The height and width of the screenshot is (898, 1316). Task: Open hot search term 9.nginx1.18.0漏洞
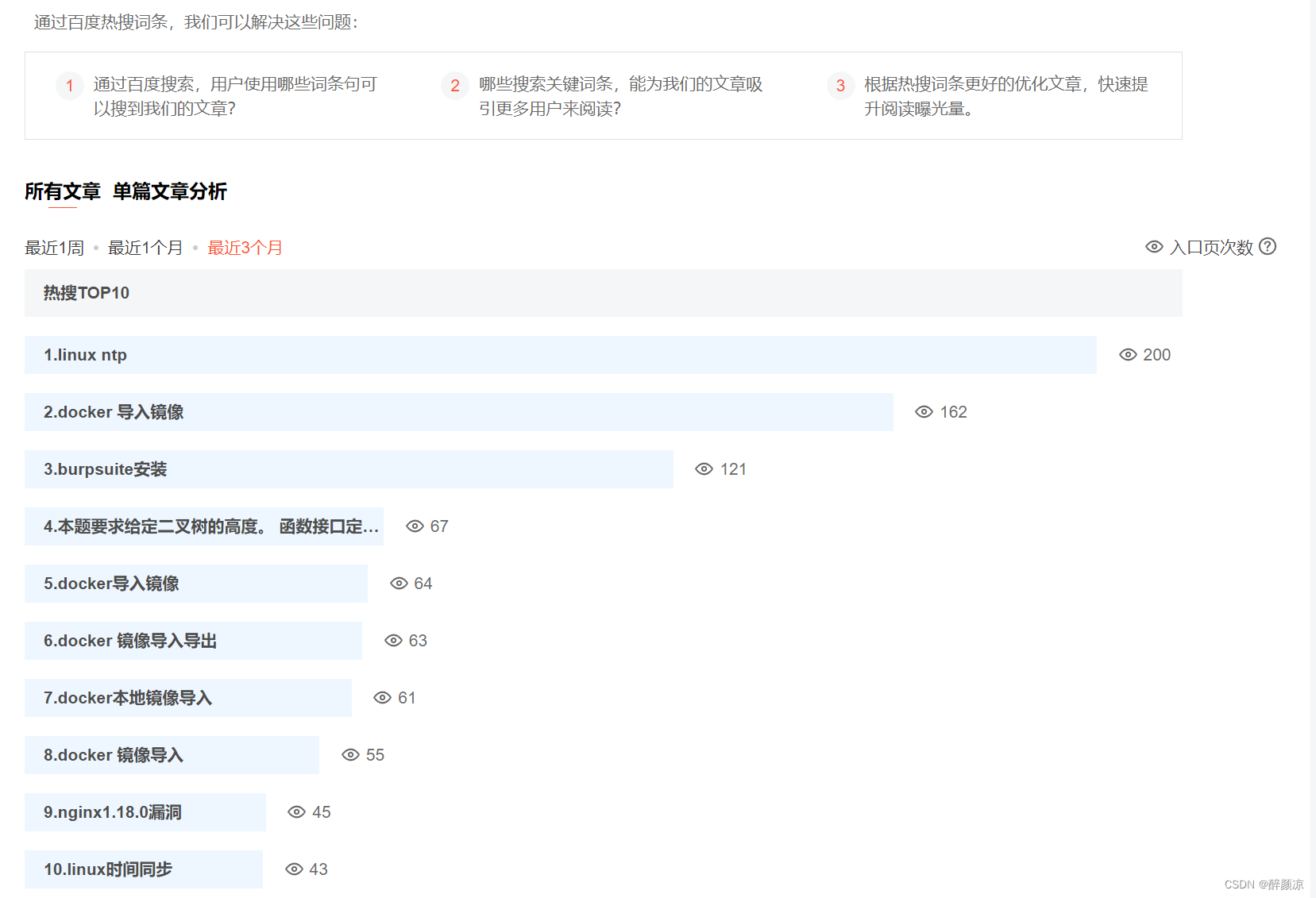tap(145, 812)
